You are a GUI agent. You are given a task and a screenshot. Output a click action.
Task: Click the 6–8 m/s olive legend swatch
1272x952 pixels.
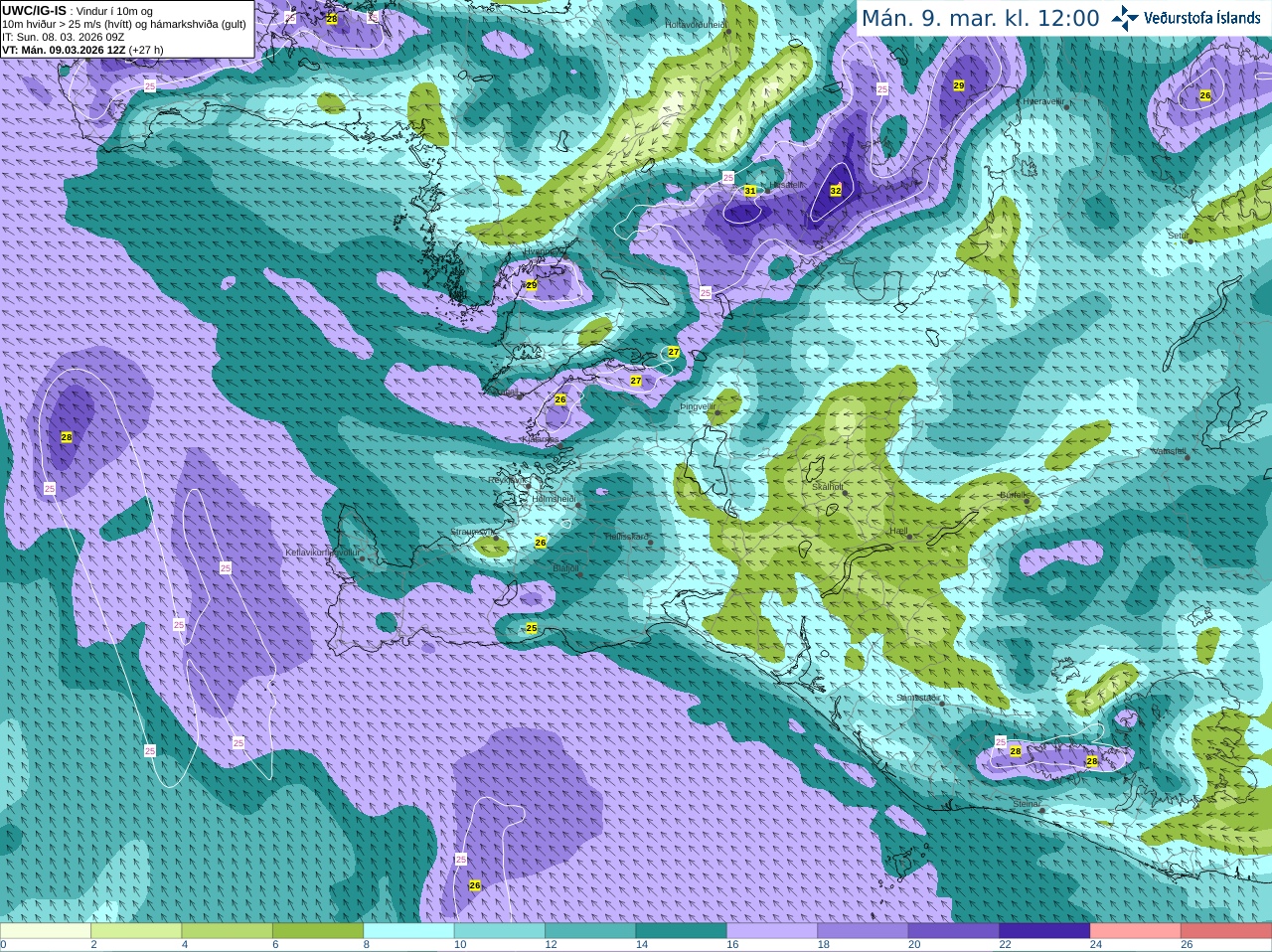(318, 931)
